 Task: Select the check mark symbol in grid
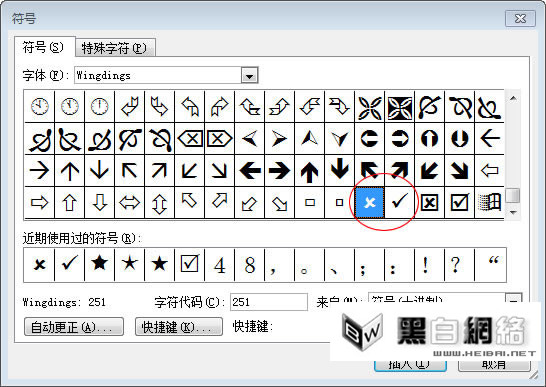tap(400, 202)
